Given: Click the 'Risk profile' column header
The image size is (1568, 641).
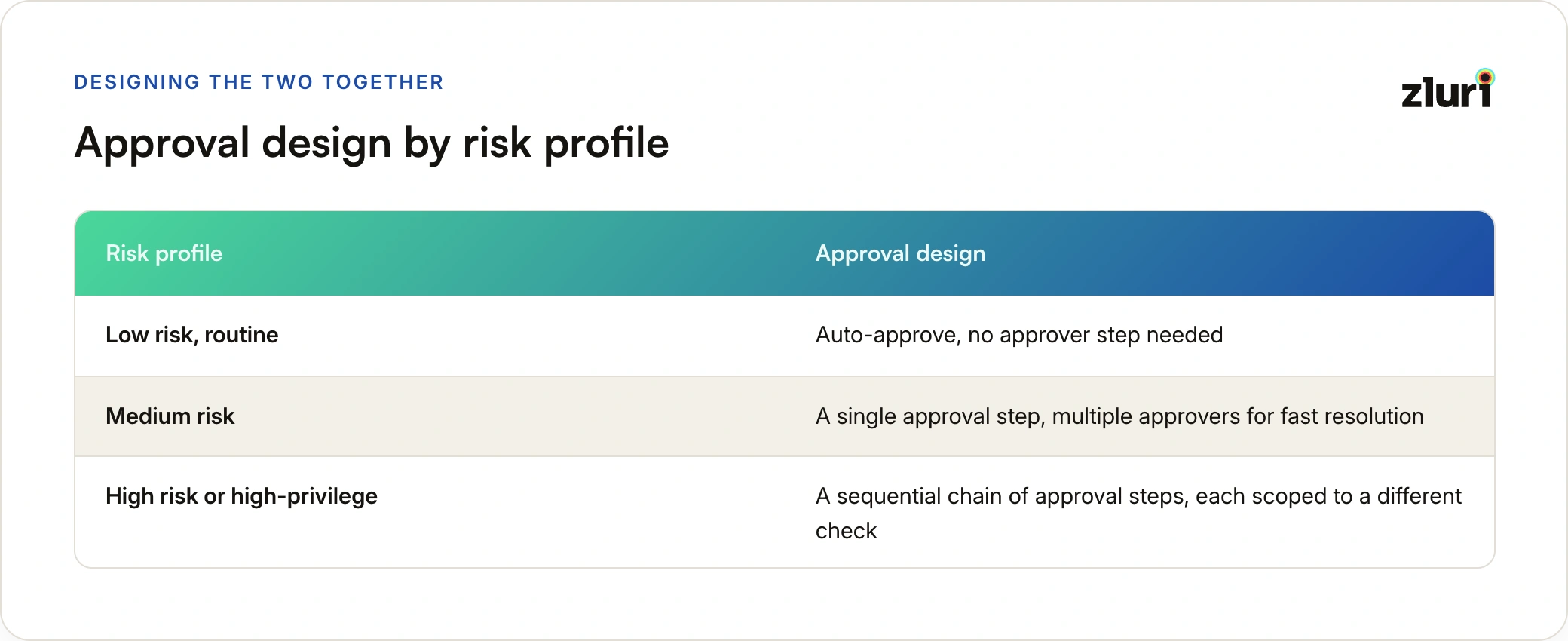Looking at the screenshot, I should pyautogui.click(x=164, y=253).
